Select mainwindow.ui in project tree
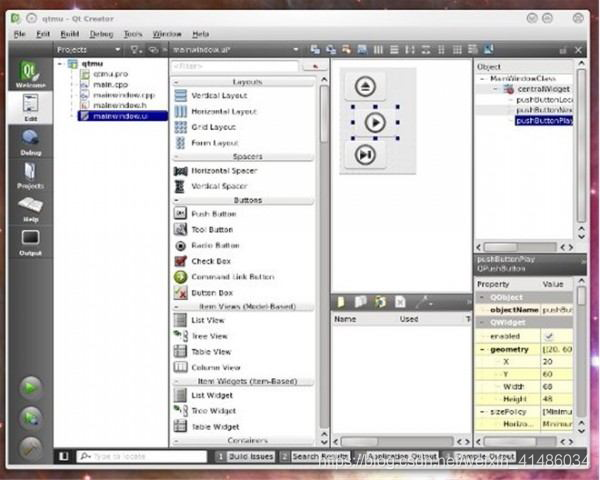Screen dimensions: 600x480 point(122,116)
